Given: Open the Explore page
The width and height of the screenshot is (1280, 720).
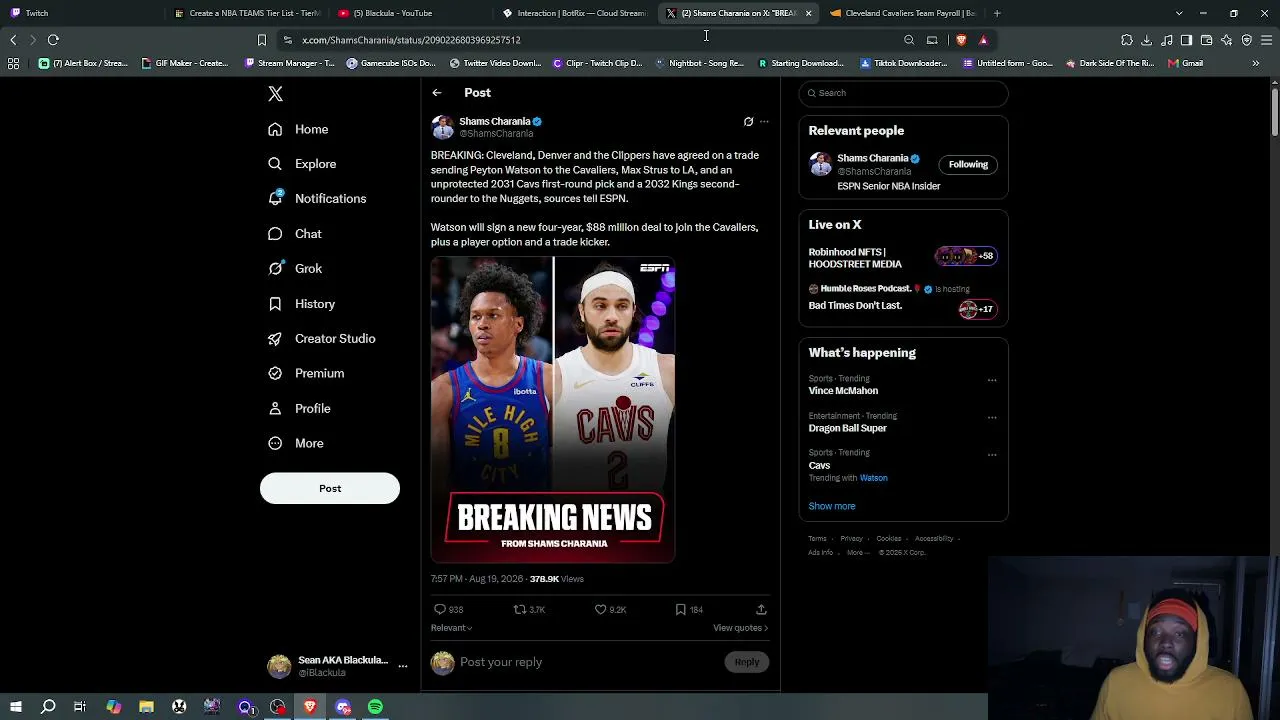Looking at the screenshot, I should 302,164.
